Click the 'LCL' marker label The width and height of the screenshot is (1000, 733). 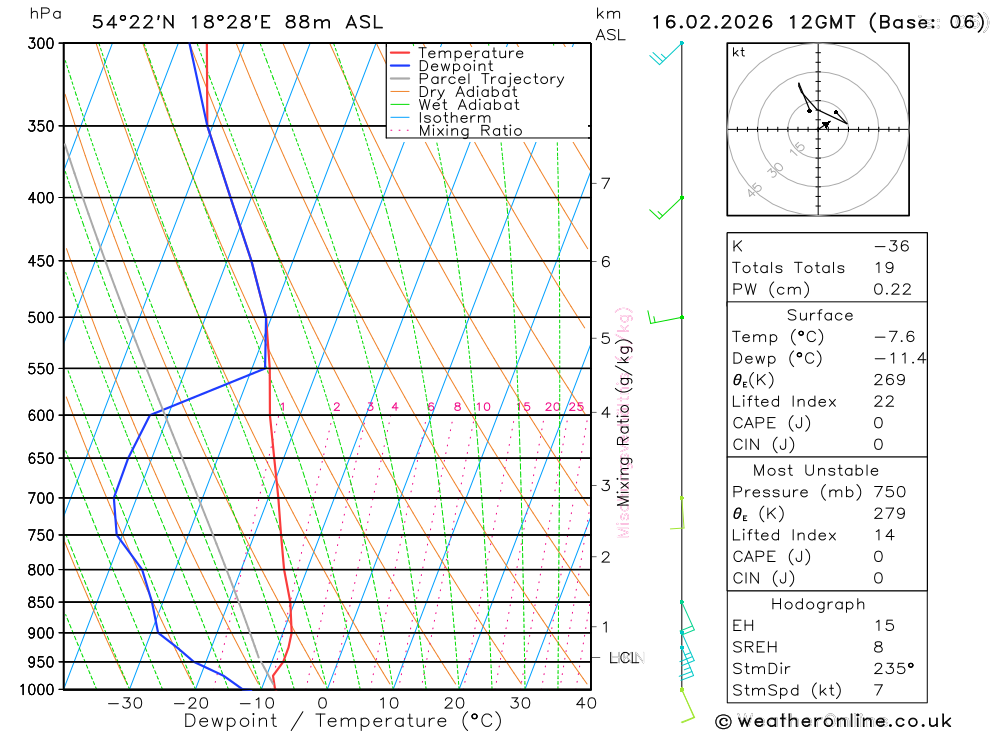(624, 658)
